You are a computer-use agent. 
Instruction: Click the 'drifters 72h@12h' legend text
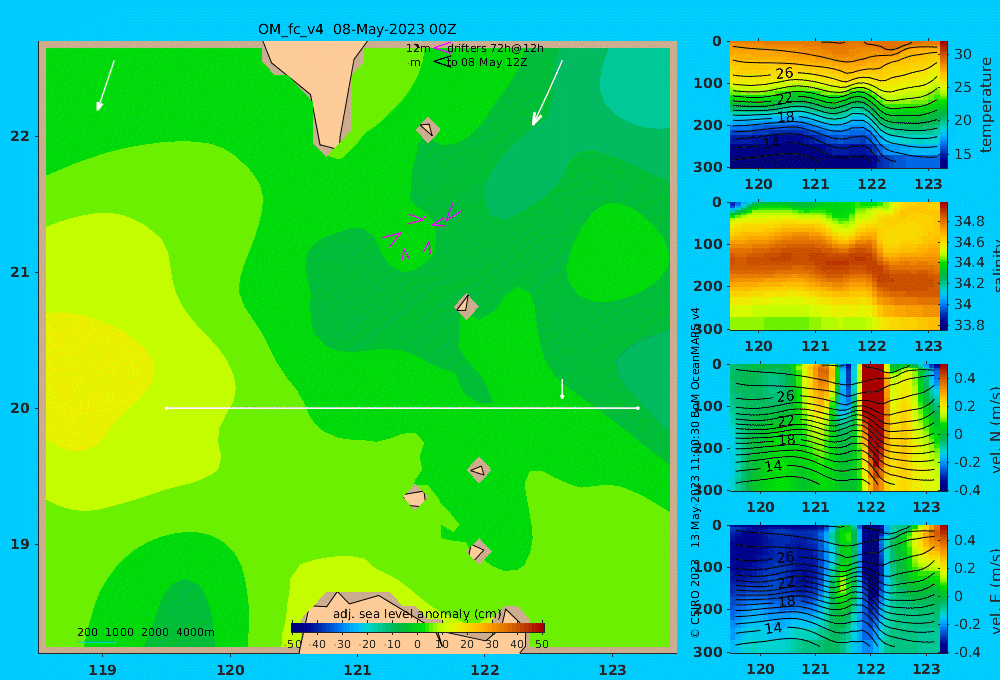(x=496, y=48)
